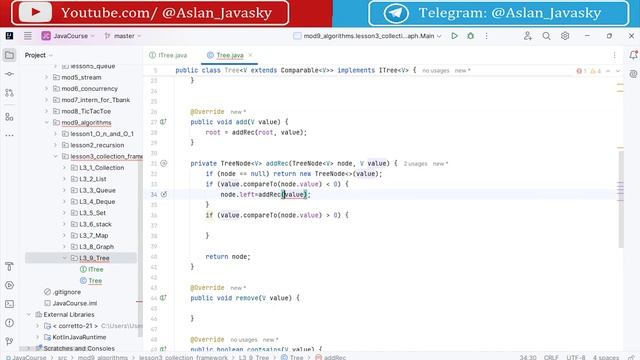Select the L3_2_List package
This screenshot has height=360, width=640.
(93, 179)
